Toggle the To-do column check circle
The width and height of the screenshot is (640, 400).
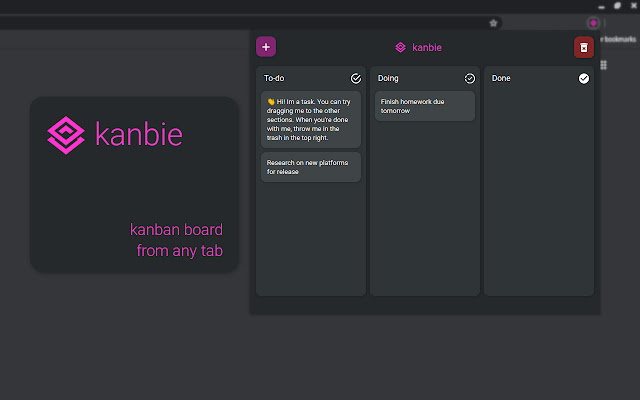[356, 78]
